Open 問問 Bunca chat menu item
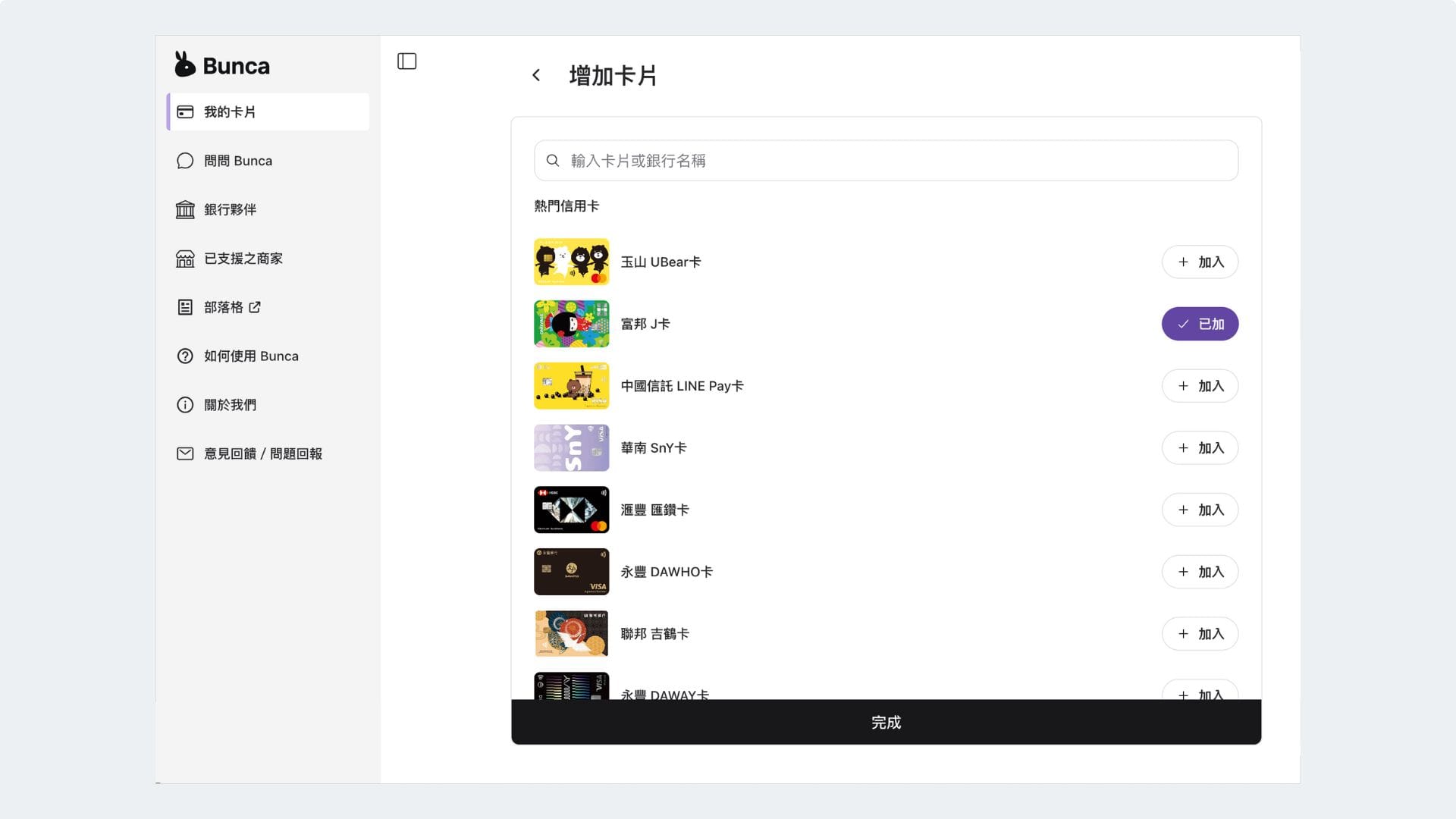 click(x=238, y=161)
